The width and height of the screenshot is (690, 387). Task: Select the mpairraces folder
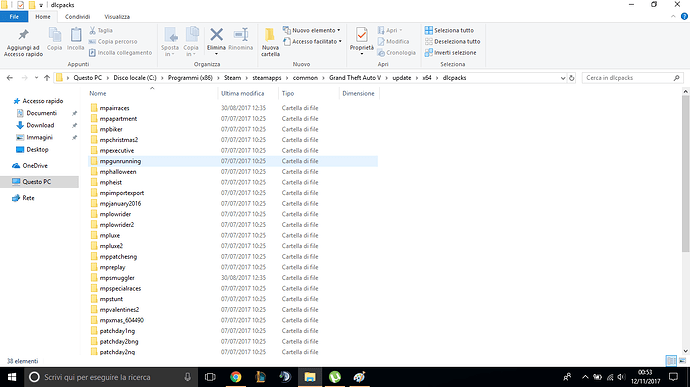[233, 108]
